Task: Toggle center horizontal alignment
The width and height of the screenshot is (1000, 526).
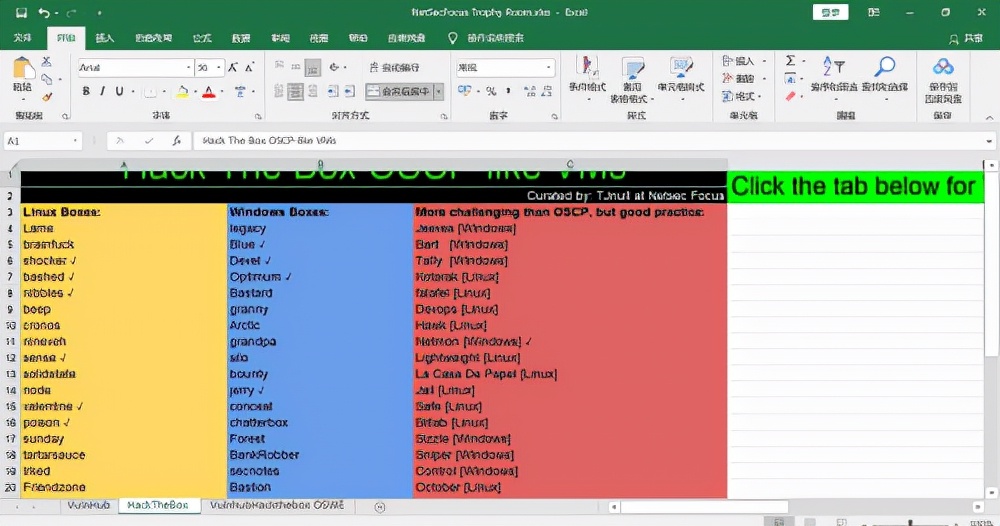Action: click(x=295, y=92)
